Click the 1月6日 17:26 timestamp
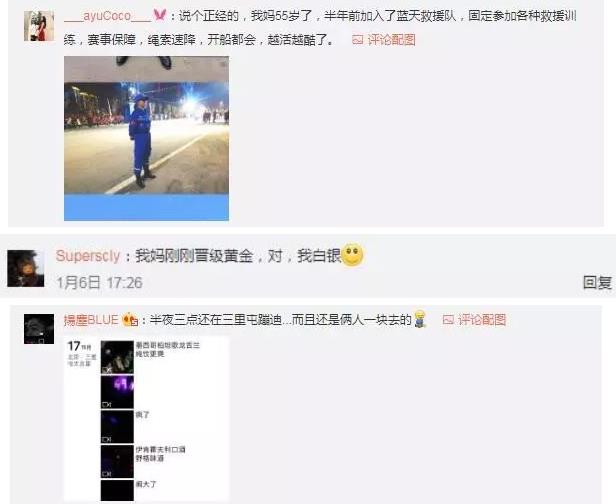616x504 pixels. click(99, 282)
